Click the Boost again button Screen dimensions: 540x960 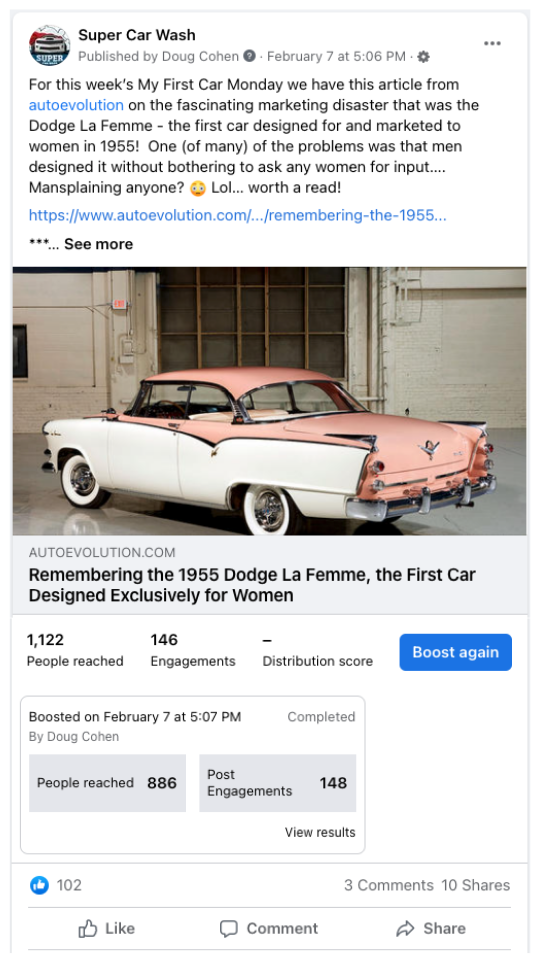(456, 652)
